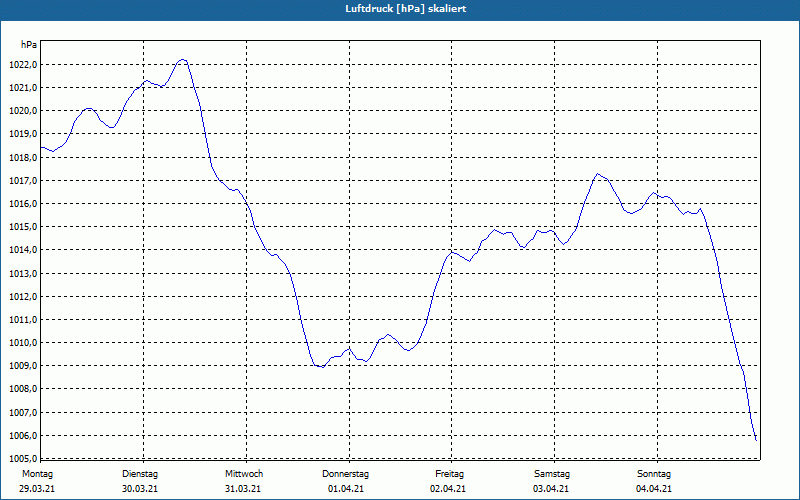The width and height of the screenshot is (800, 500).
Task: Click the 'hPa' unit label
Action: (x=29, y=45)
